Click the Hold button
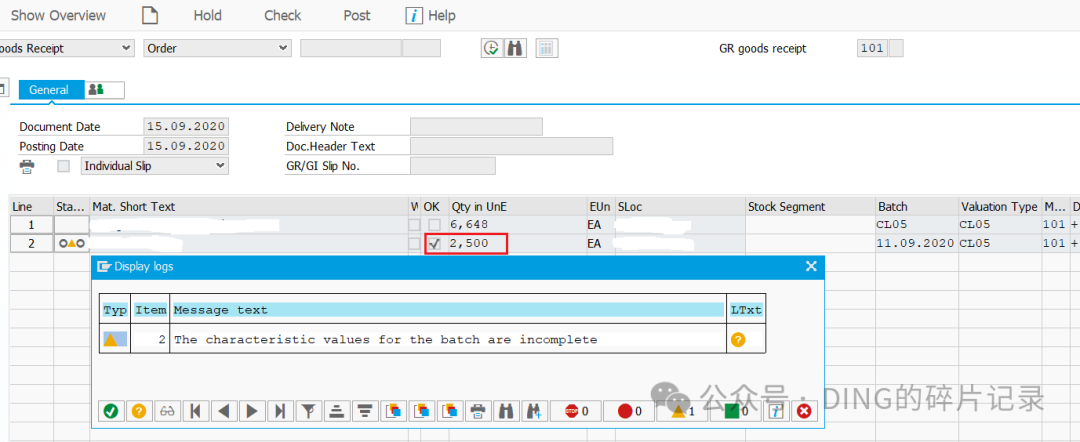Viewport: 1080px width, 442px height. pos(207,15)
